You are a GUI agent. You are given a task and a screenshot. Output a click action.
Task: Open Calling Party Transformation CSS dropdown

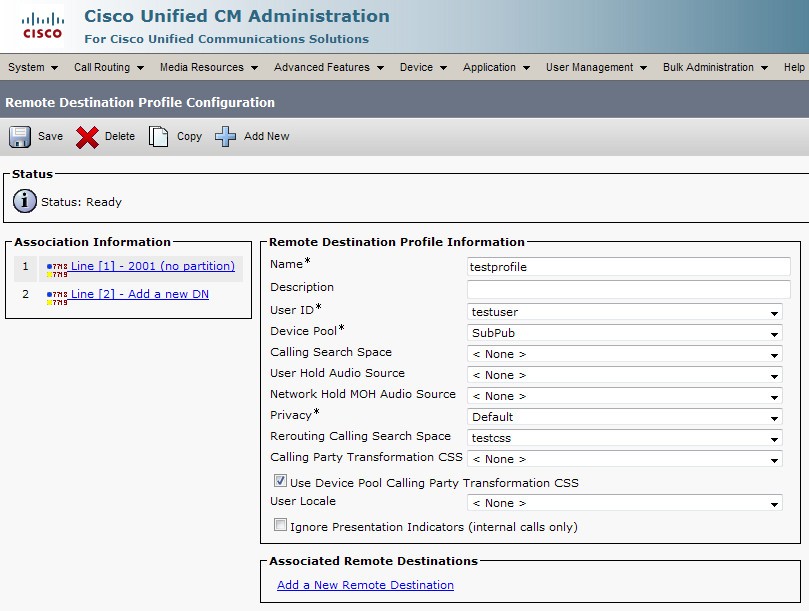pos(624,459)
